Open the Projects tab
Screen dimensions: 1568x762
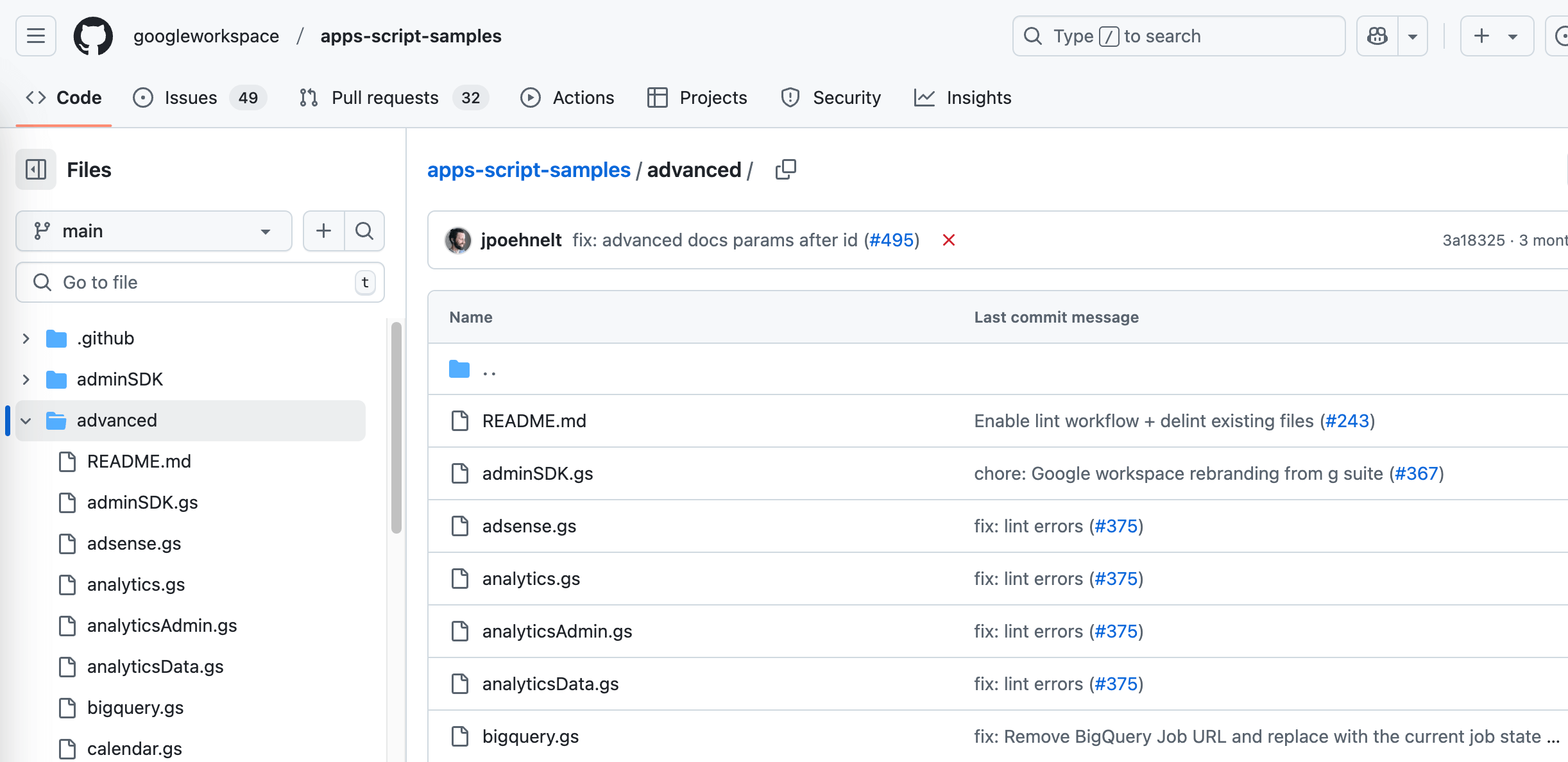point(697,97)
